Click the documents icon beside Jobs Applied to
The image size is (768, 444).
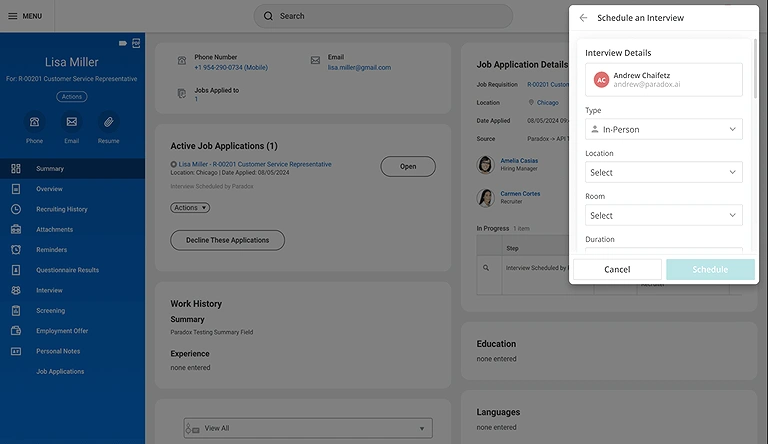182,94
